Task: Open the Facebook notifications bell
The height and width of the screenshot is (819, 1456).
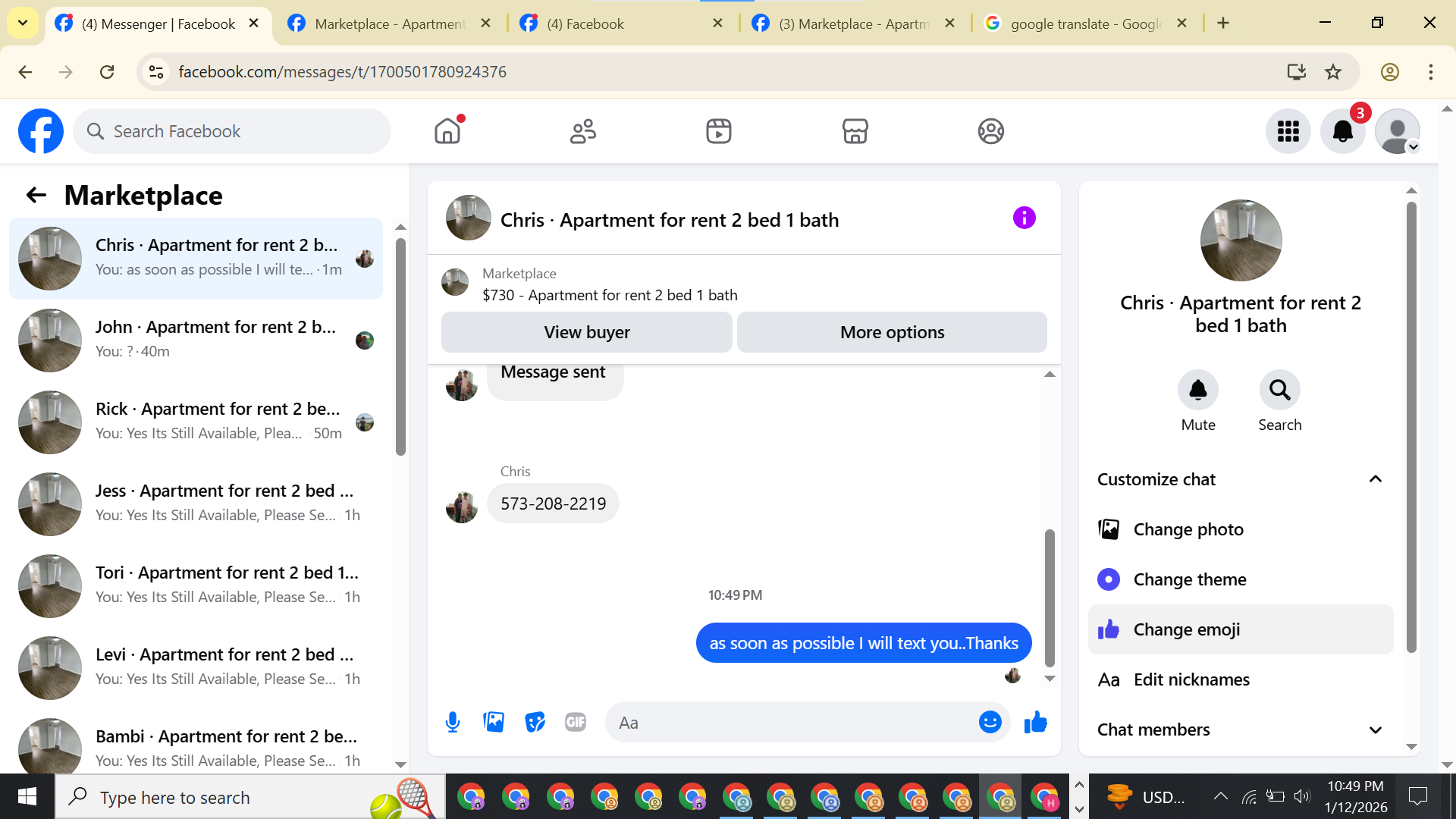Action: [x=1342, y=131]
